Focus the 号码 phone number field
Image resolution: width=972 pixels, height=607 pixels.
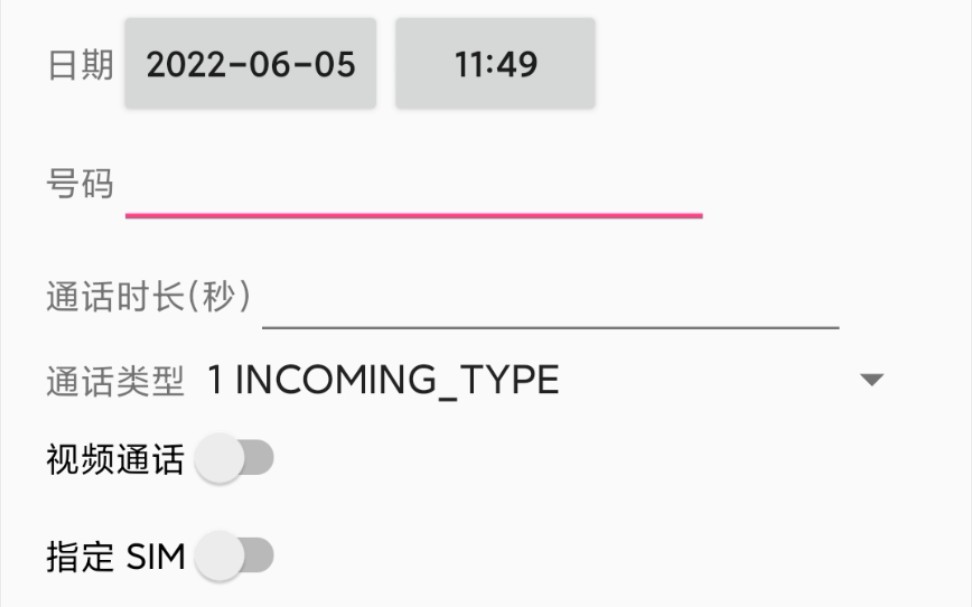(413, 187)
